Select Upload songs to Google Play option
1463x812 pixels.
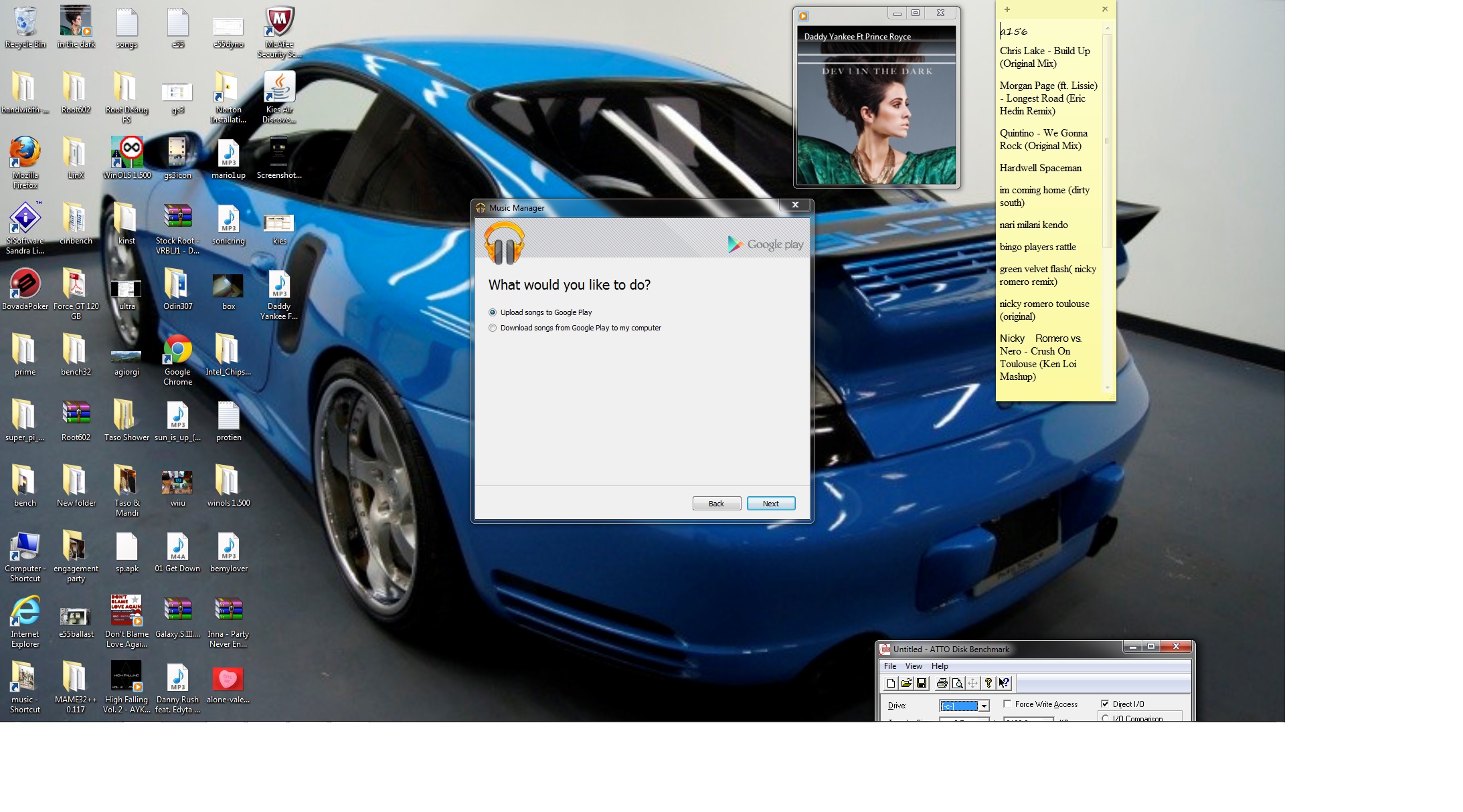(493, 312)
